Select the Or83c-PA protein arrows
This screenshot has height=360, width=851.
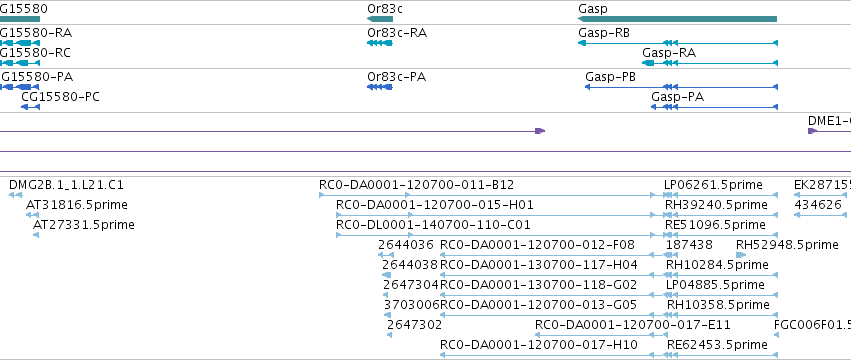pyautogui.click(x=380, y=87)
